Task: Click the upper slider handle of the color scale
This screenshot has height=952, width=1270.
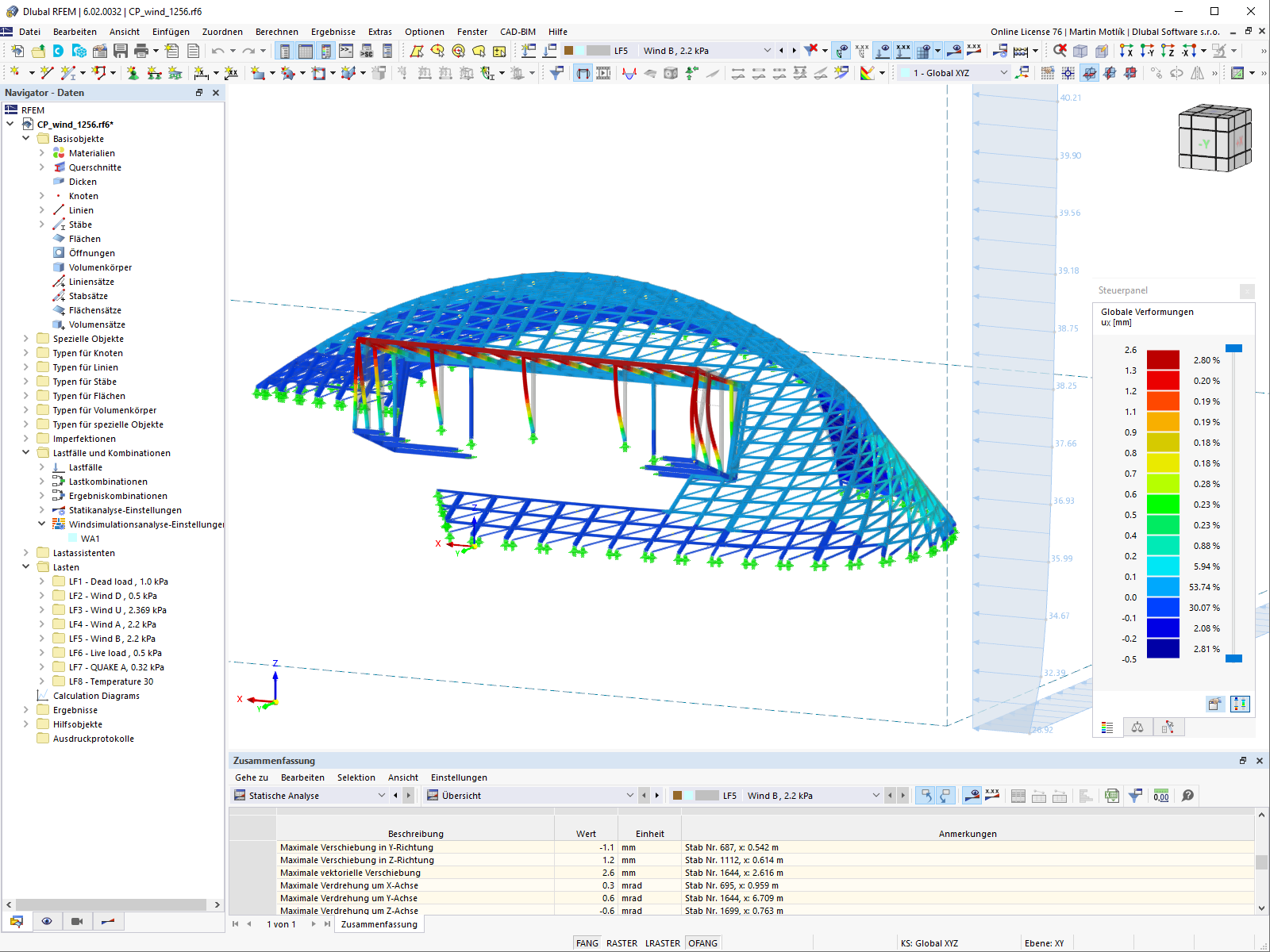Action: pos(1233,348)
